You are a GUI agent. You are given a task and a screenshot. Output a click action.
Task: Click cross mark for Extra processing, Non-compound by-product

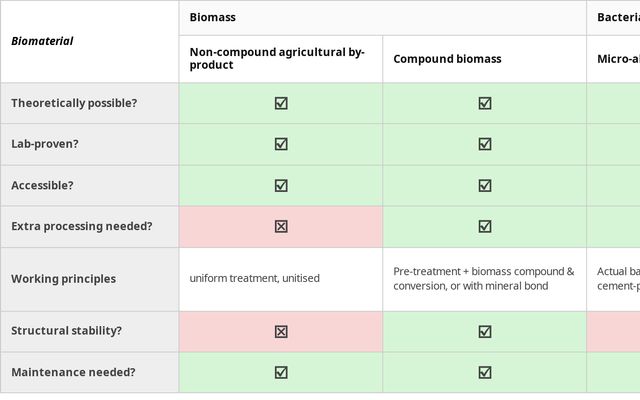[281, 226]
